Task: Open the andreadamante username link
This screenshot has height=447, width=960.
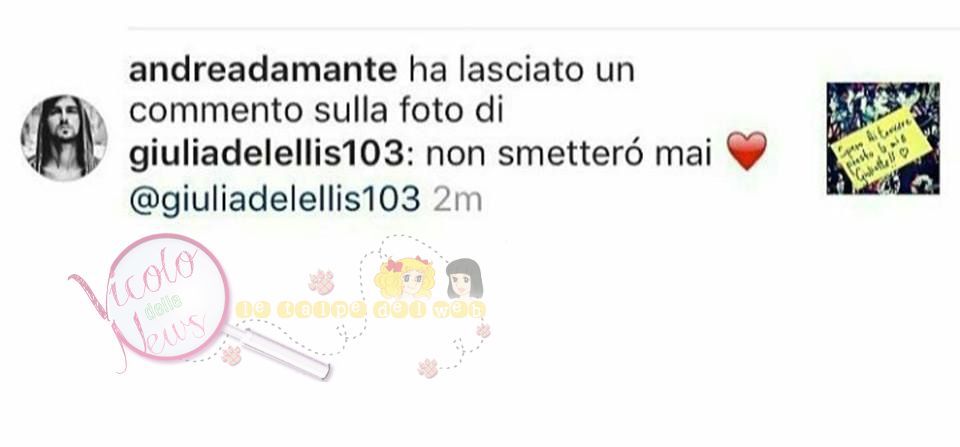Action: click(x=263, y=70)
